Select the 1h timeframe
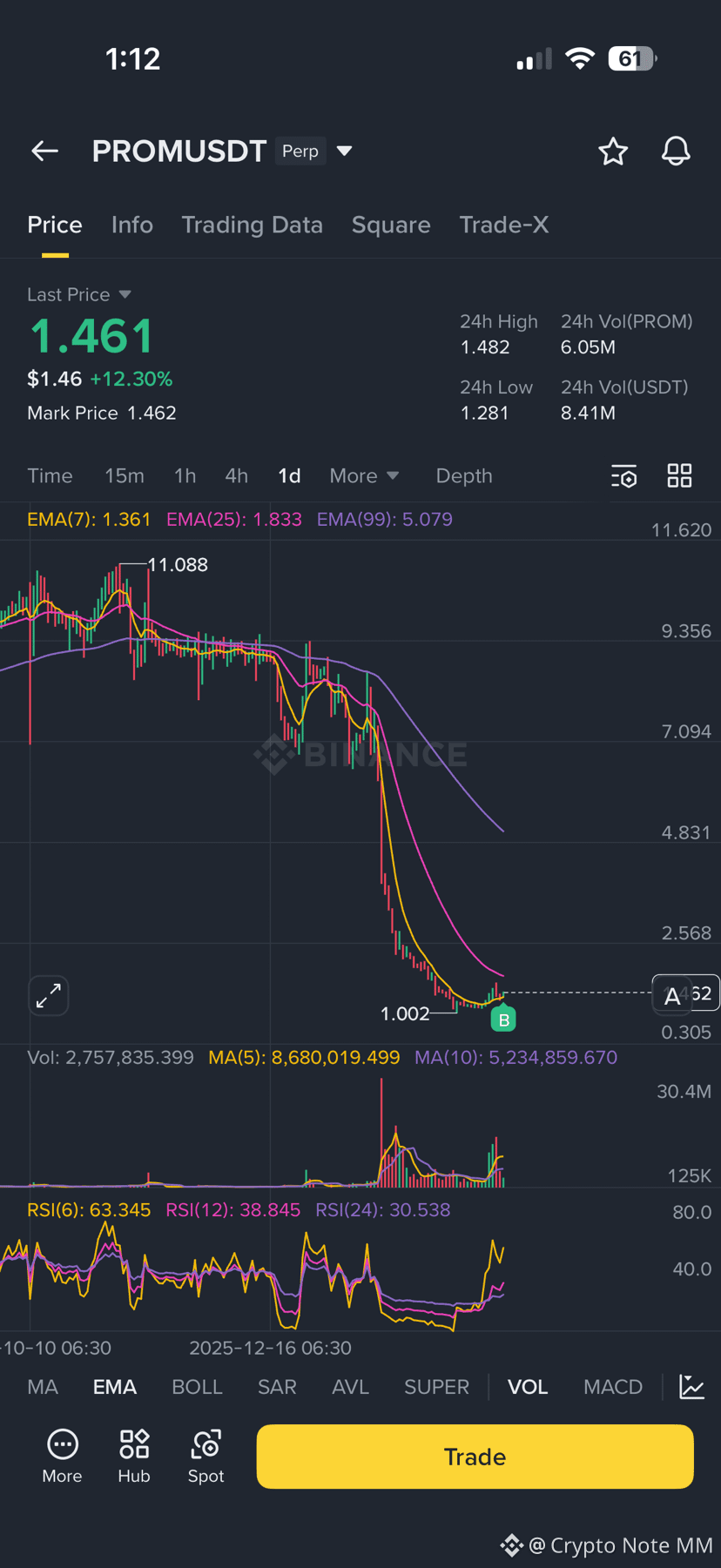The height and width of the screenshot is (1568, 721). (x=185, y=475)
